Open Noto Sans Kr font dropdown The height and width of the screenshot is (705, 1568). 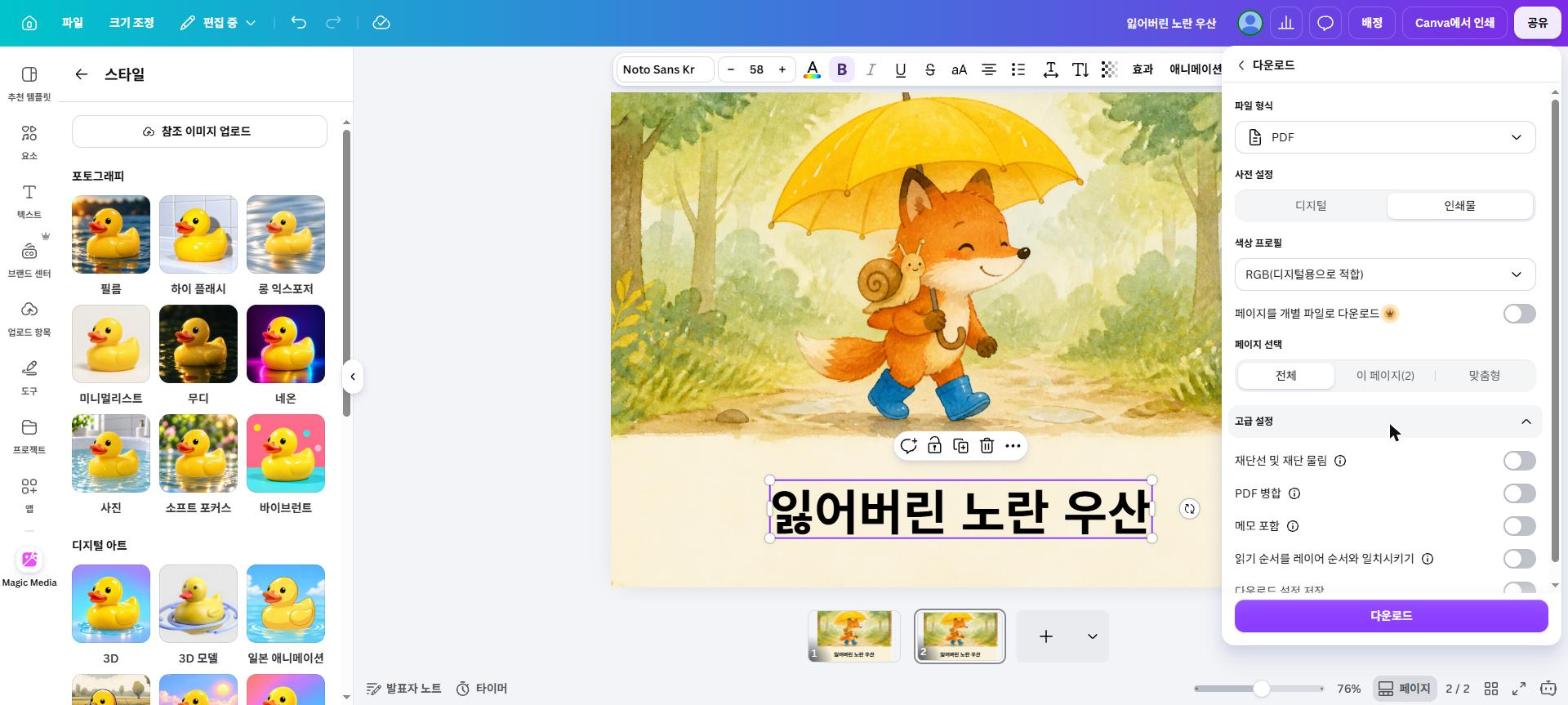pos(664,69)
